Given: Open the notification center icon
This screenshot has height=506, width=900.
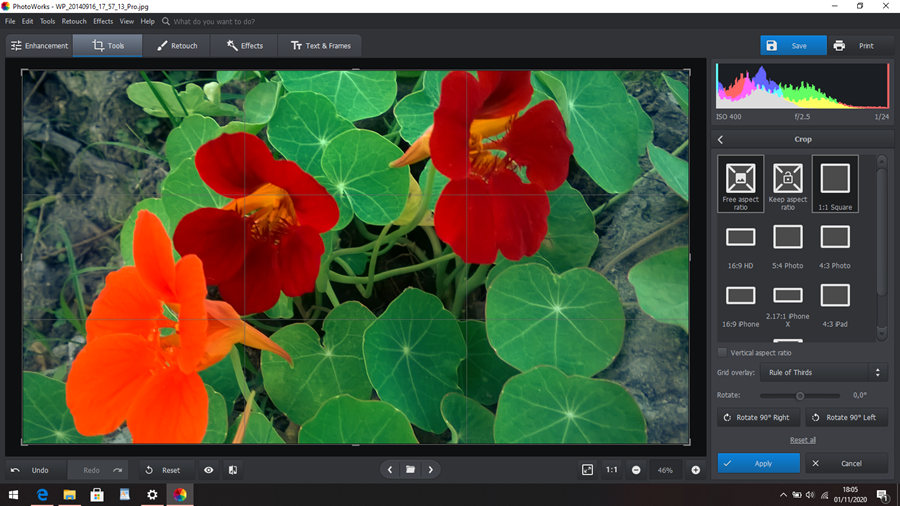Looking at the screenshot, I should (883, 495).
